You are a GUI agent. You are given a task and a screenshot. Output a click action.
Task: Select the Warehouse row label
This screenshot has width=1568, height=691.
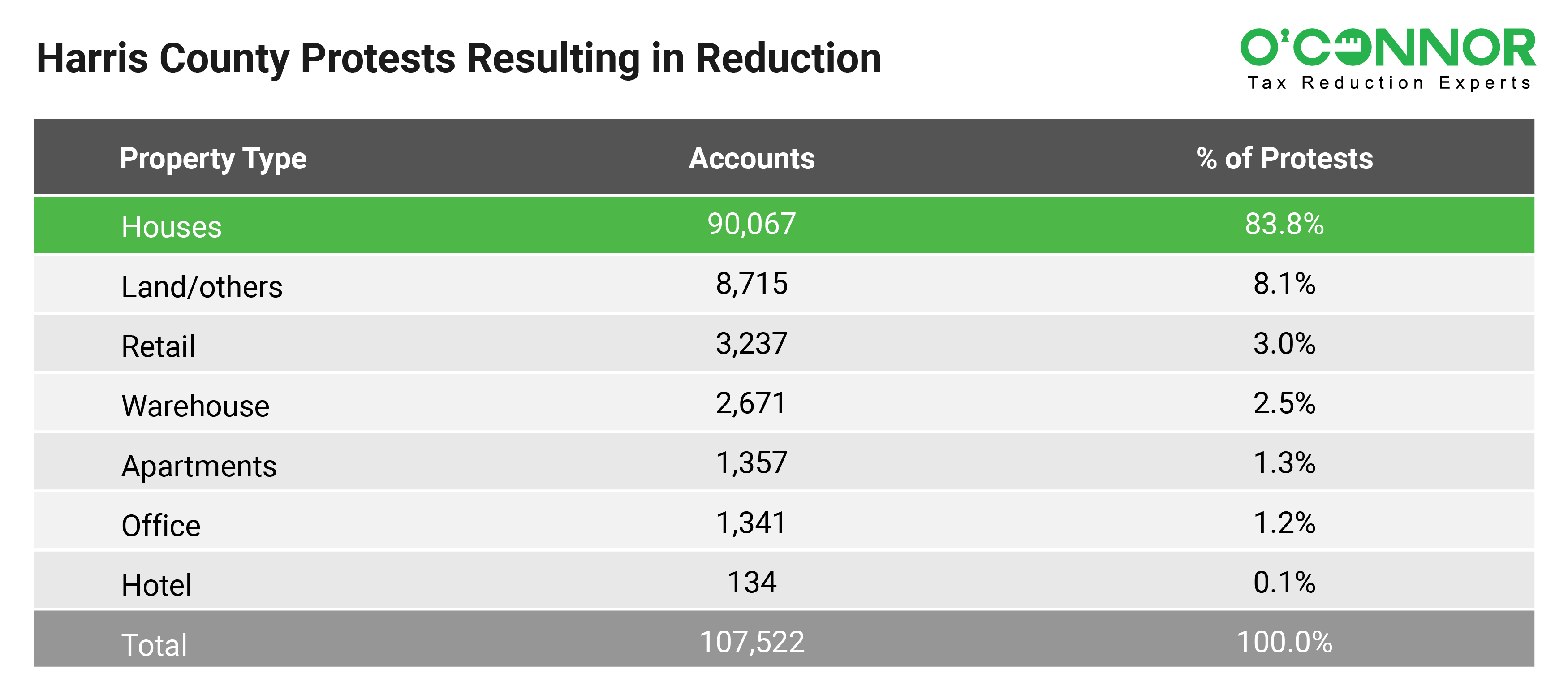click(195, 406)
